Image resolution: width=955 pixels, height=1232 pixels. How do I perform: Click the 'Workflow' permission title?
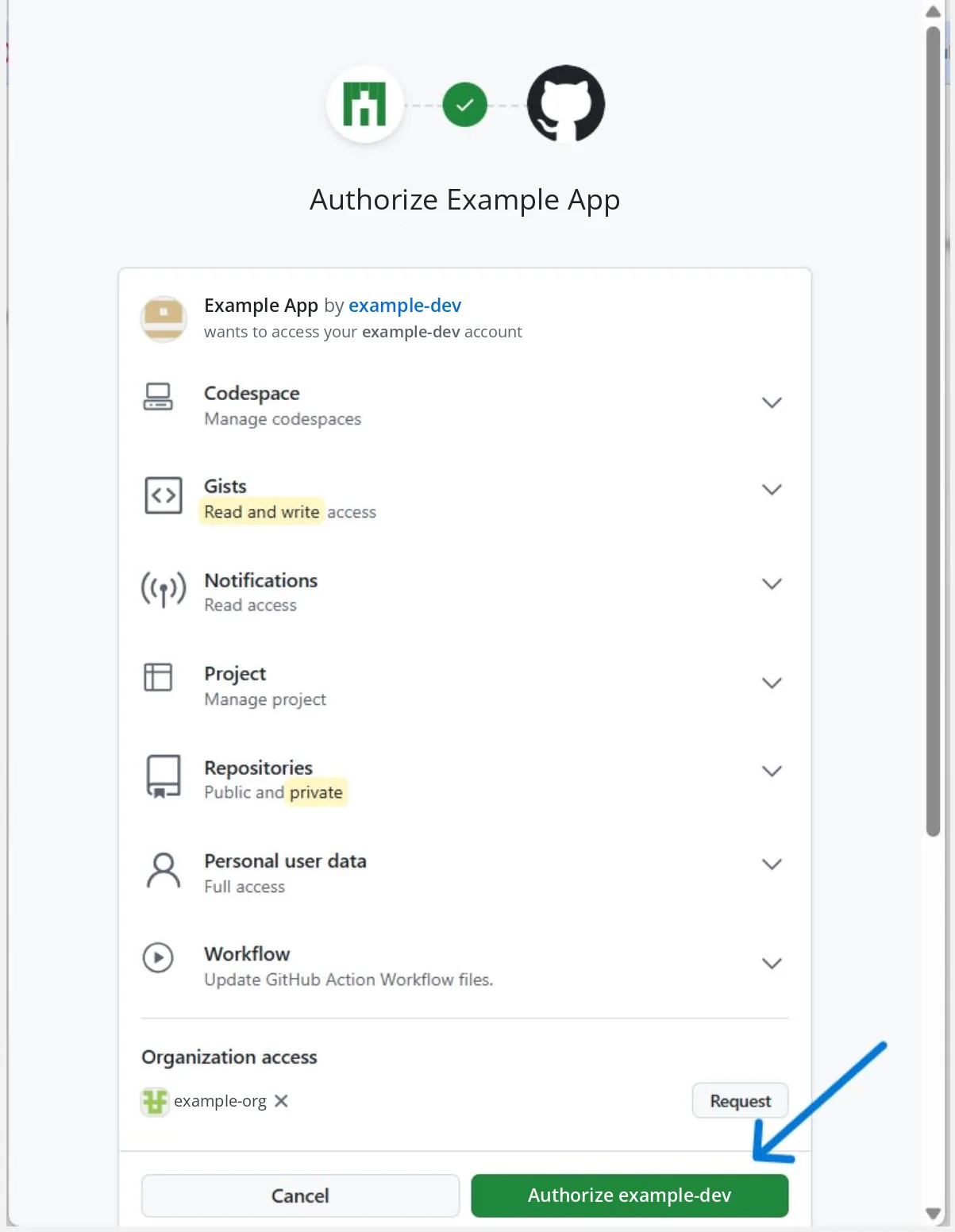pos(247,954)
